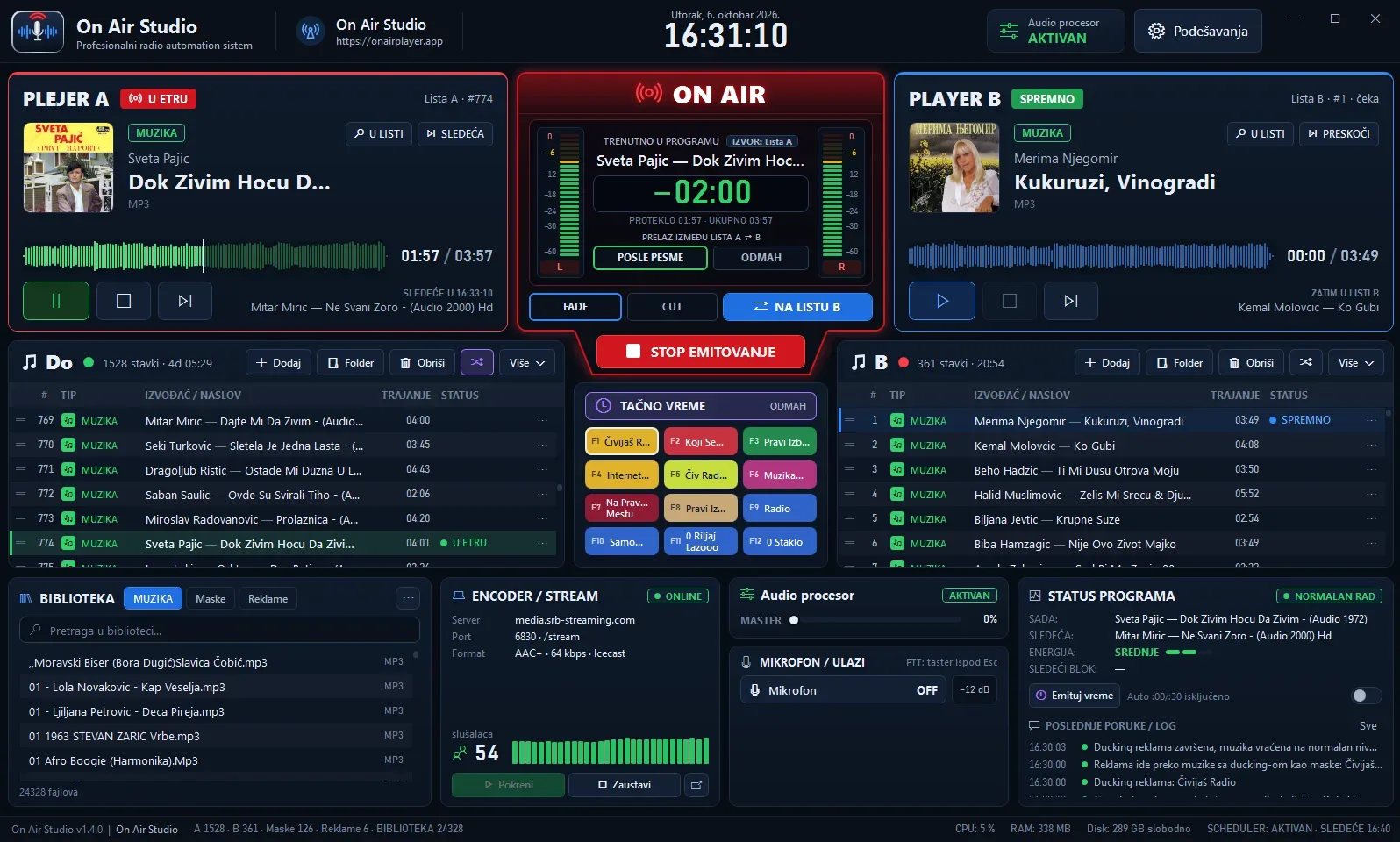The height and width of the screenshot is (842, 1400).
Task: Trigger F9 Radio jingle
Action: (780, 508)
